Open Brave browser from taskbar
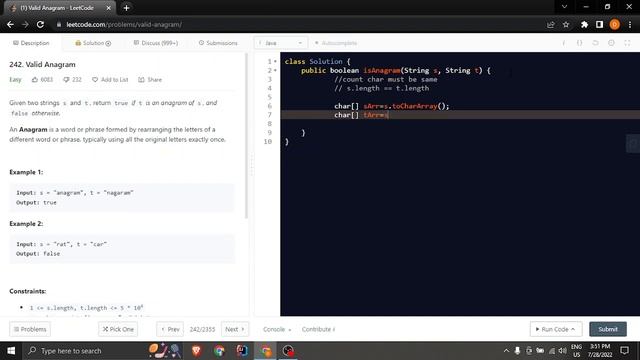 196,351
